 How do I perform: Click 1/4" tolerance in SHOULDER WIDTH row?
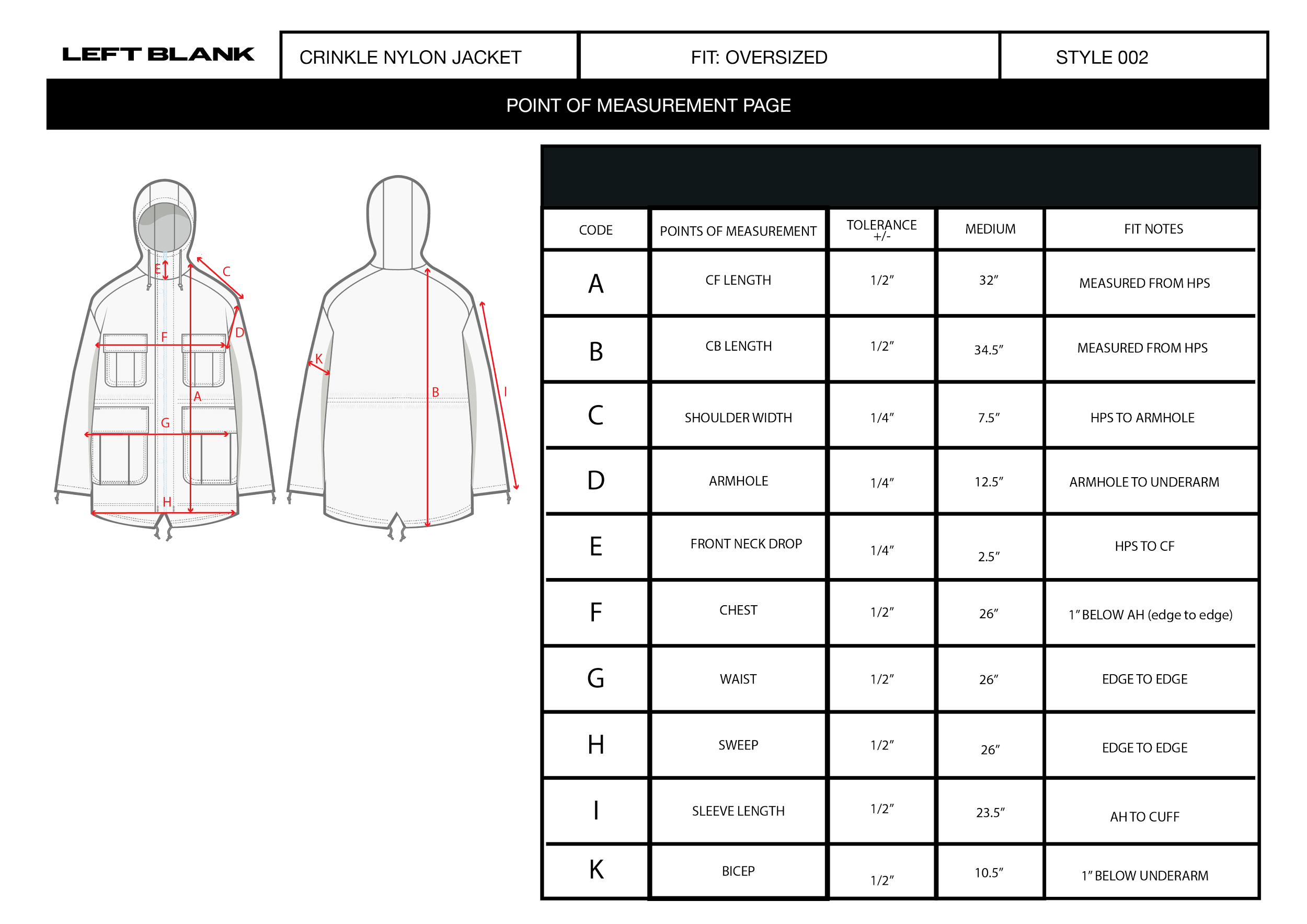click(x=882, y=418)
